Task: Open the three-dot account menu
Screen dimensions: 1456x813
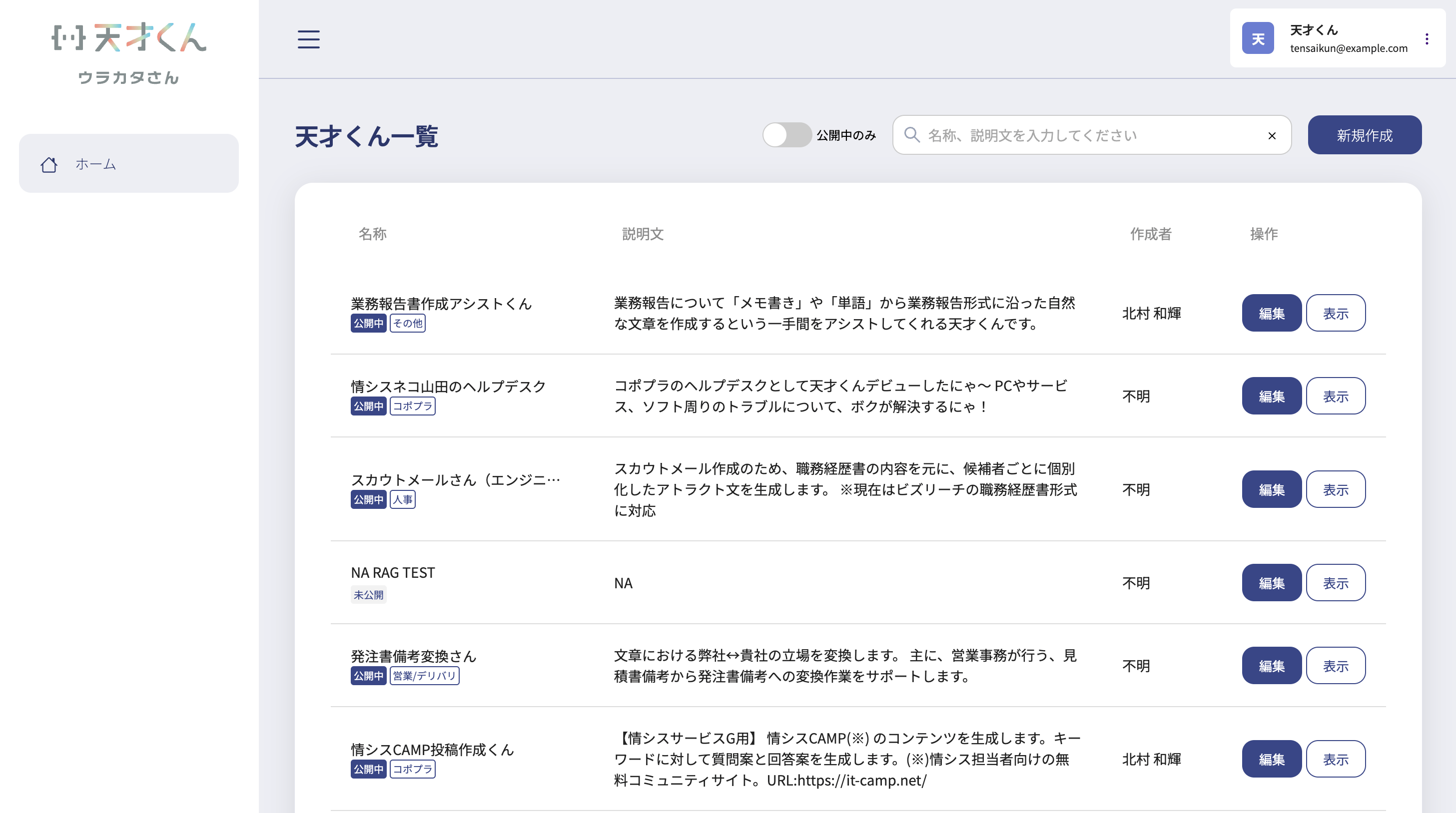Action: (1427, 38)
